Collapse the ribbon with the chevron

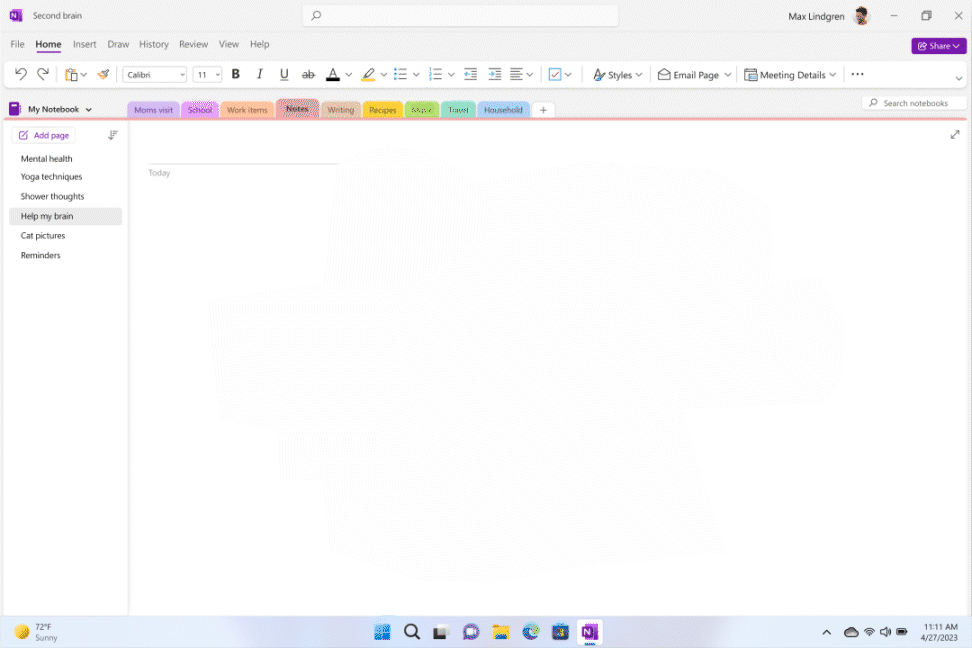959,78
